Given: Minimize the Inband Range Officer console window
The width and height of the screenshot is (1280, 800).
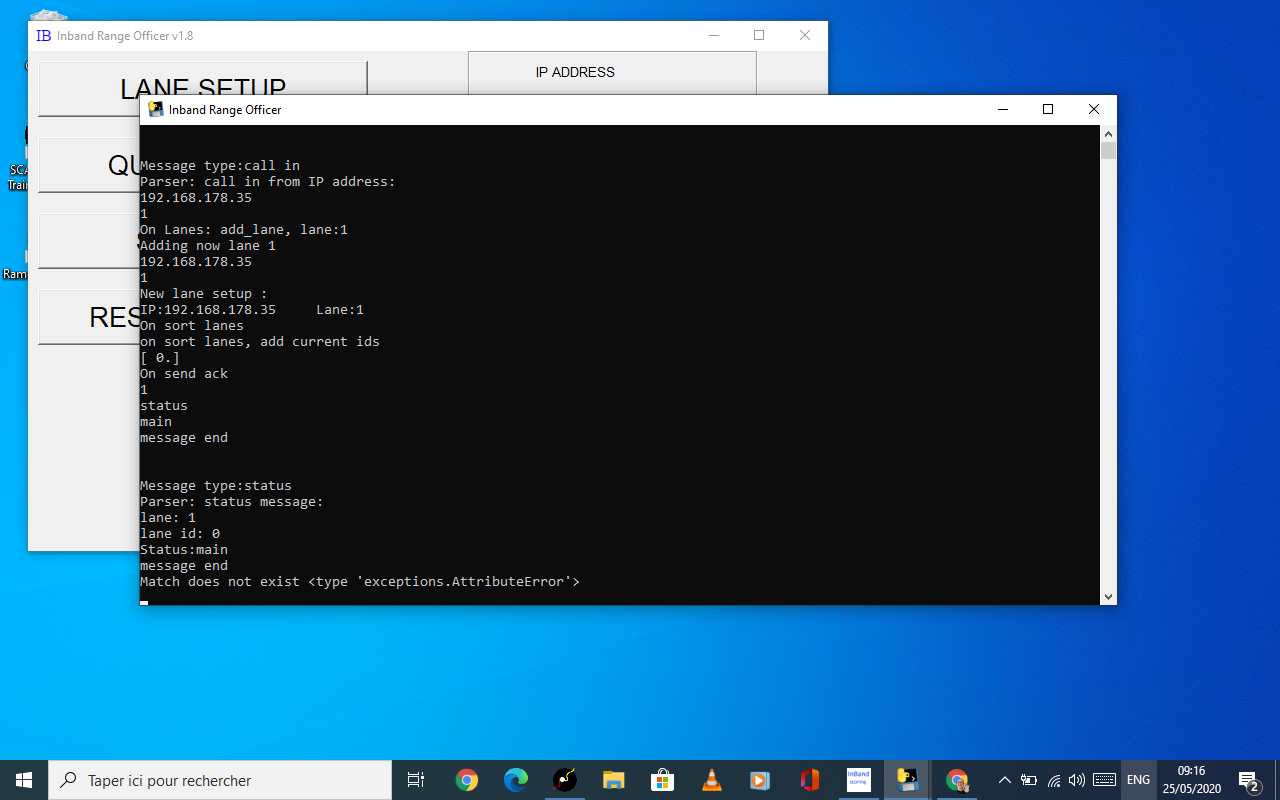Looking at the screenshot, I should coord(1002,109).
